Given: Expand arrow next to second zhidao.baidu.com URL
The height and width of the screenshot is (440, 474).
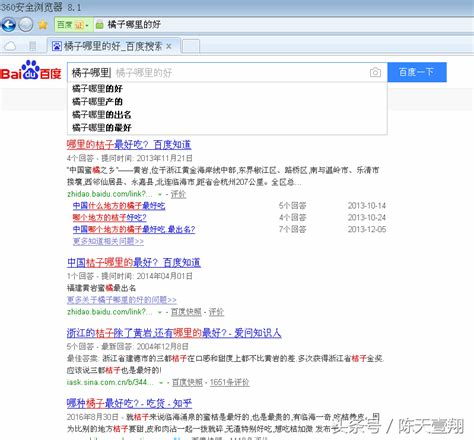Looking at the screenshot, I should pos(160,312).
